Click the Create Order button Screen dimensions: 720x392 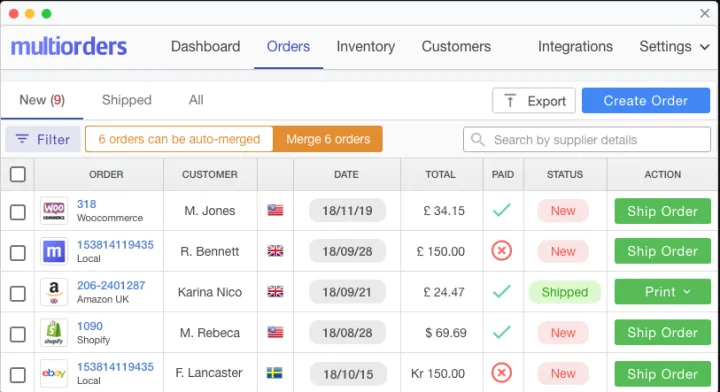pos(646,101)
